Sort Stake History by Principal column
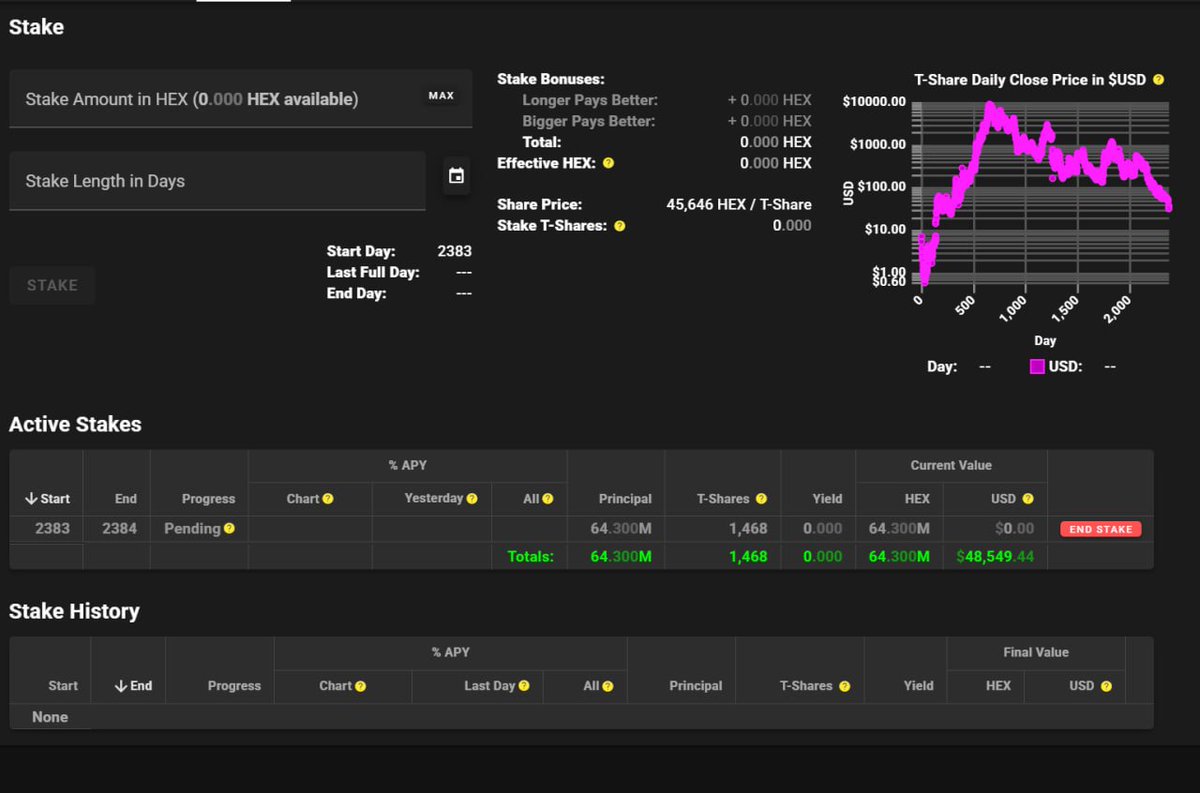This screenshot has width=1200, height=793. tap(696, 686)
